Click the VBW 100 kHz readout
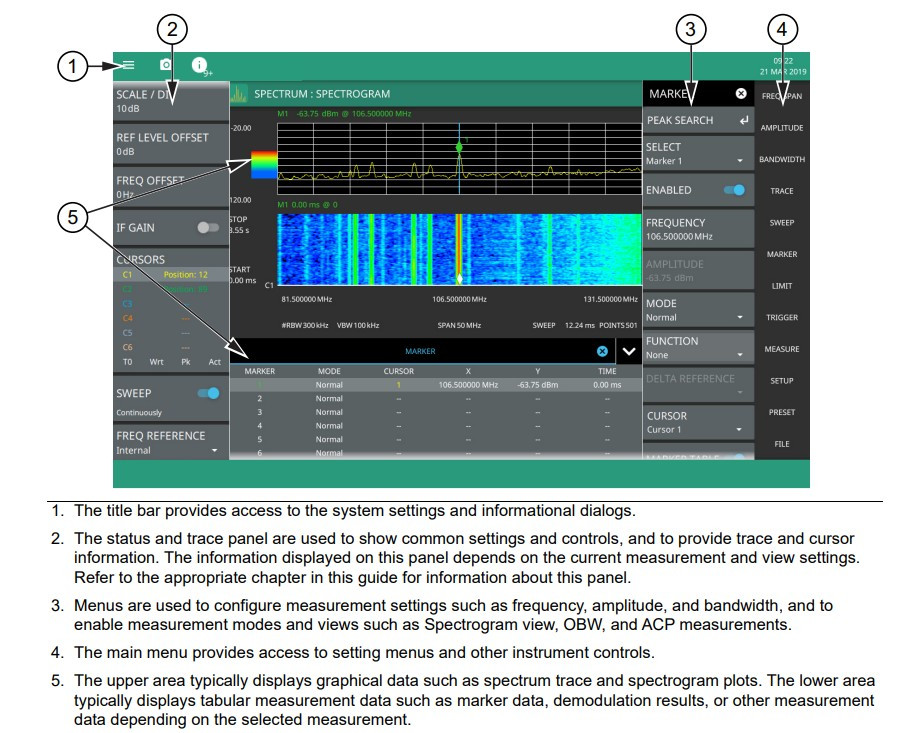The width and height of the screenshot is (919, 733). (358, 325)
